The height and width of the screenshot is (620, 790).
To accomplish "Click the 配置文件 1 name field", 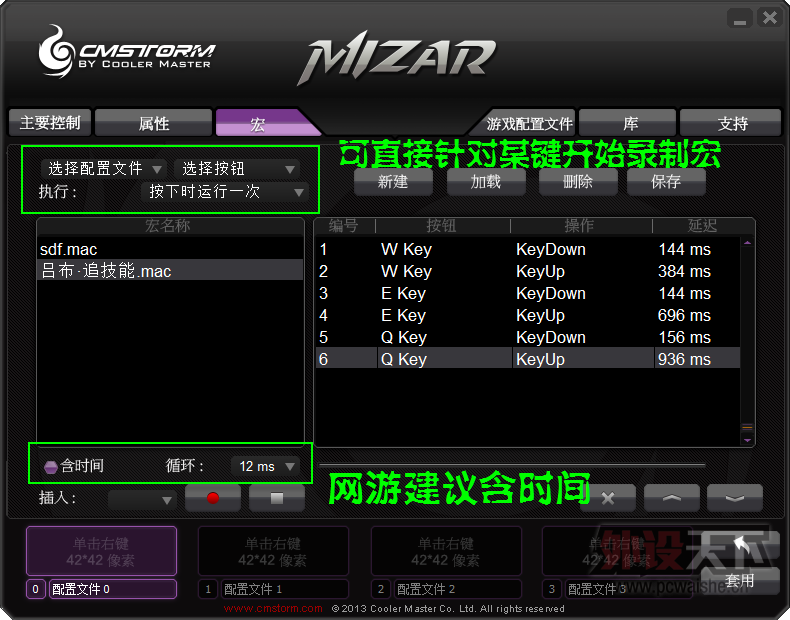I will 285,589.
